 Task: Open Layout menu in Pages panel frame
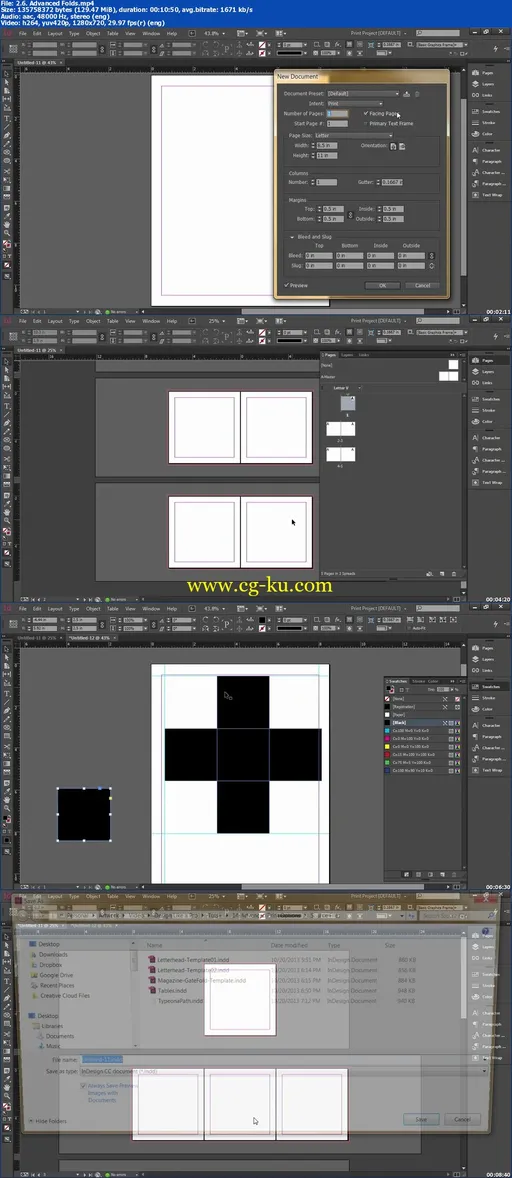[x=55, y=322]
